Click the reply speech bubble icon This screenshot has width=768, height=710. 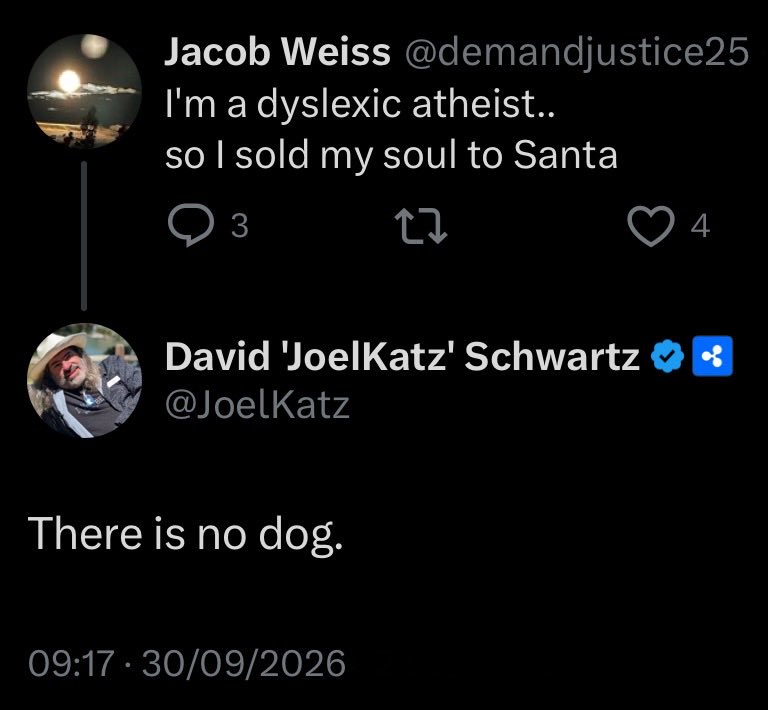click(191, 225)
